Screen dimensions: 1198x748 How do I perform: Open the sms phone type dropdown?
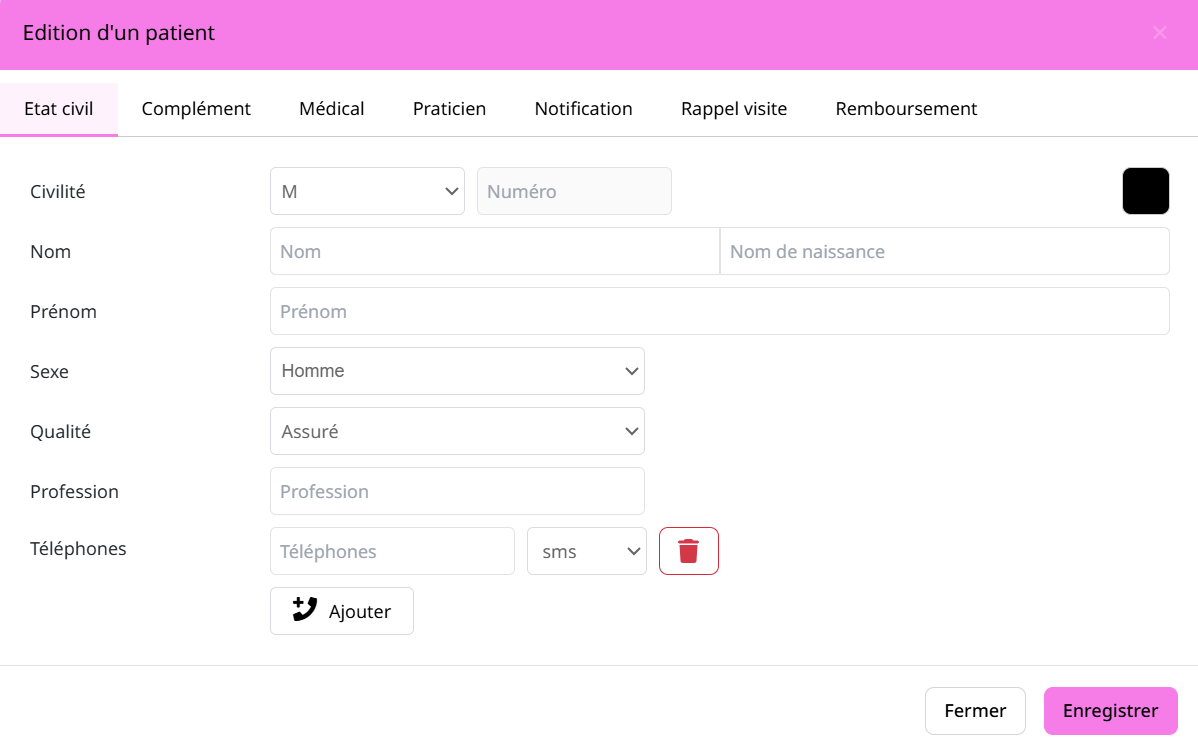[x=586, y=551]
